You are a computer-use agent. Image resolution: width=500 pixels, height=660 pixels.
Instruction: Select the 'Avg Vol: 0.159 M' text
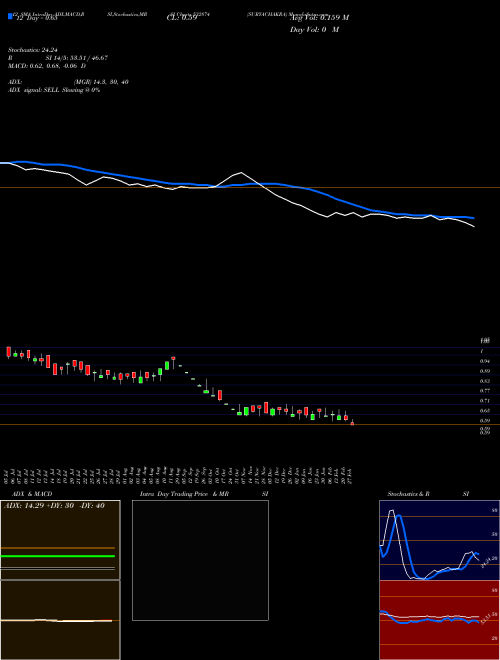(x=319, y=18)
